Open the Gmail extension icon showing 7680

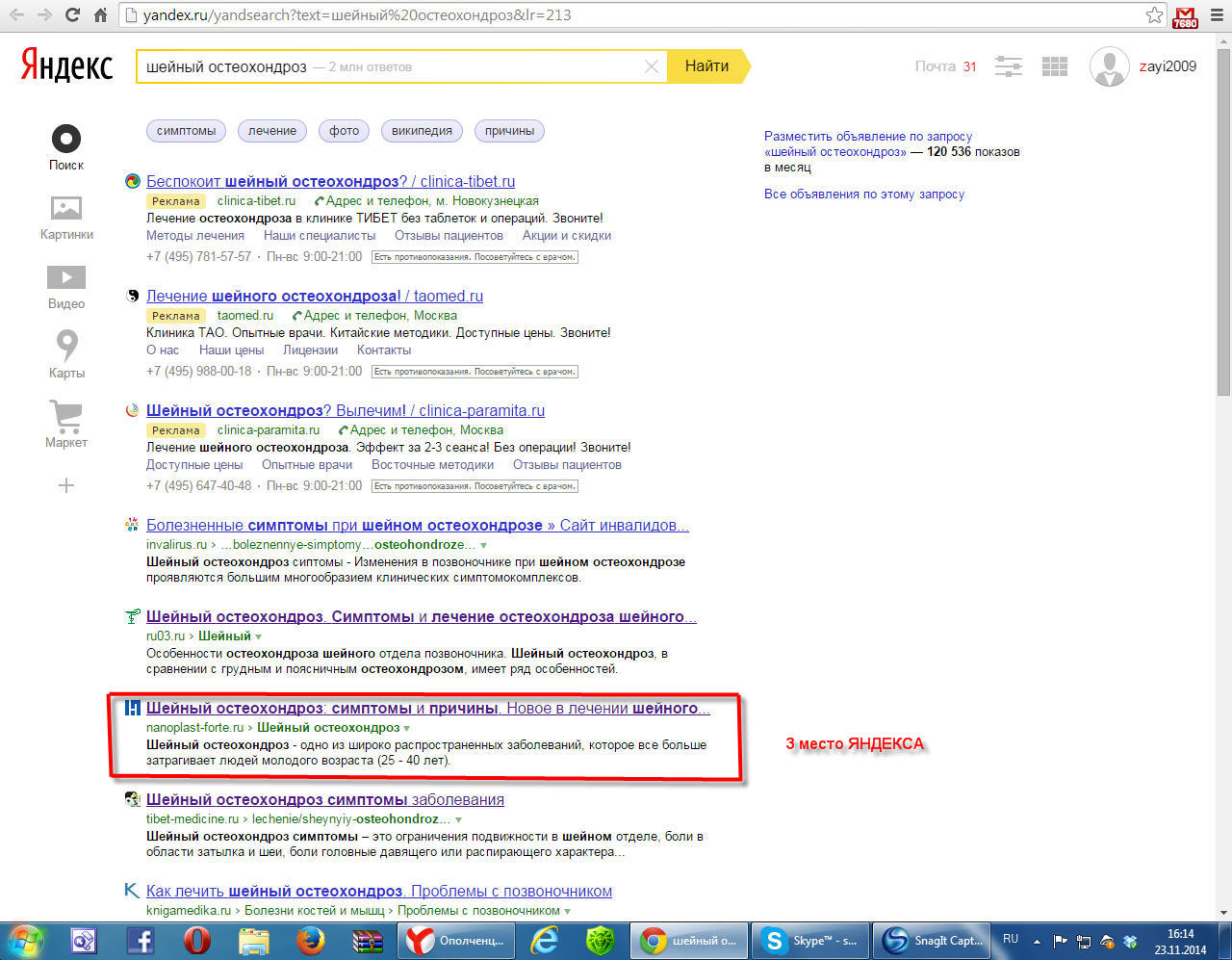1185,16
